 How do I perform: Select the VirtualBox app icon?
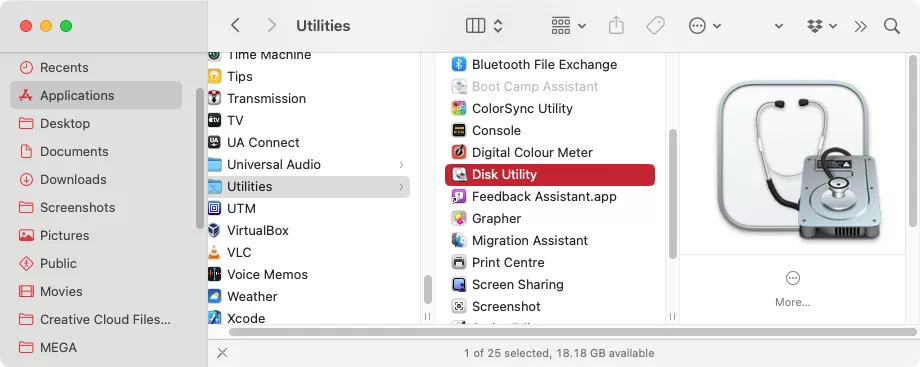pyautogui.click(x=215, y=230)
